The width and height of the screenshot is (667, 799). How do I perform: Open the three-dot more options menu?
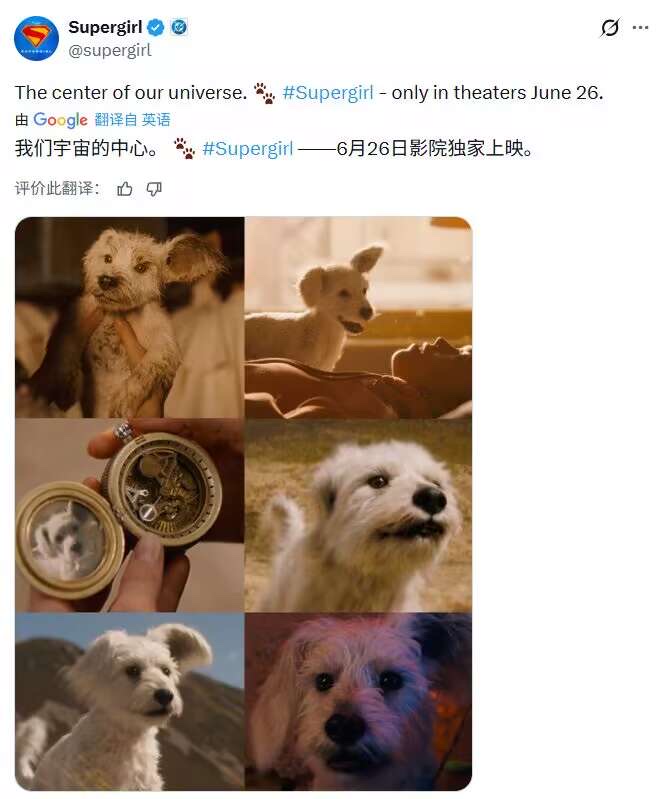640,28
